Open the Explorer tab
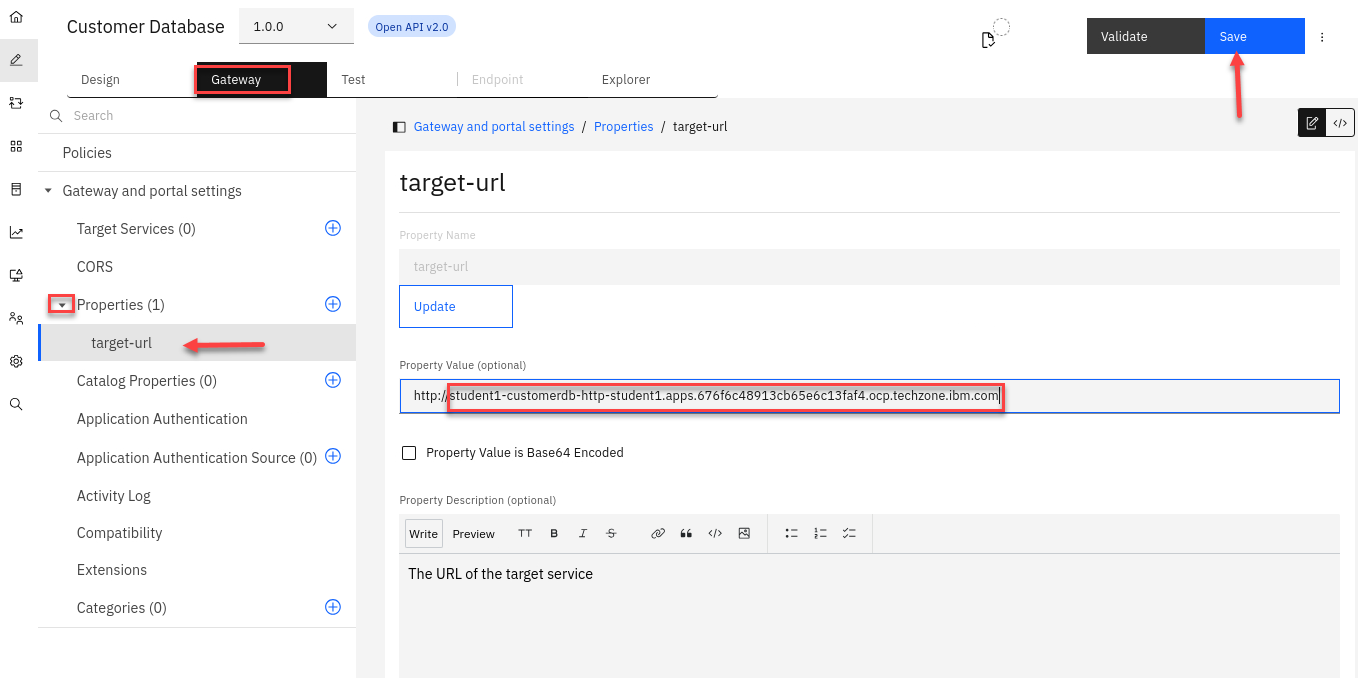 click(626, 80)
